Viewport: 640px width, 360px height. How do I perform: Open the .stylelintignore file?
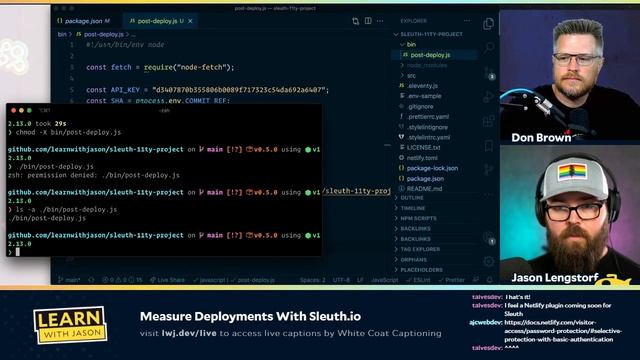pyautogui.click(x=427, y=127)
